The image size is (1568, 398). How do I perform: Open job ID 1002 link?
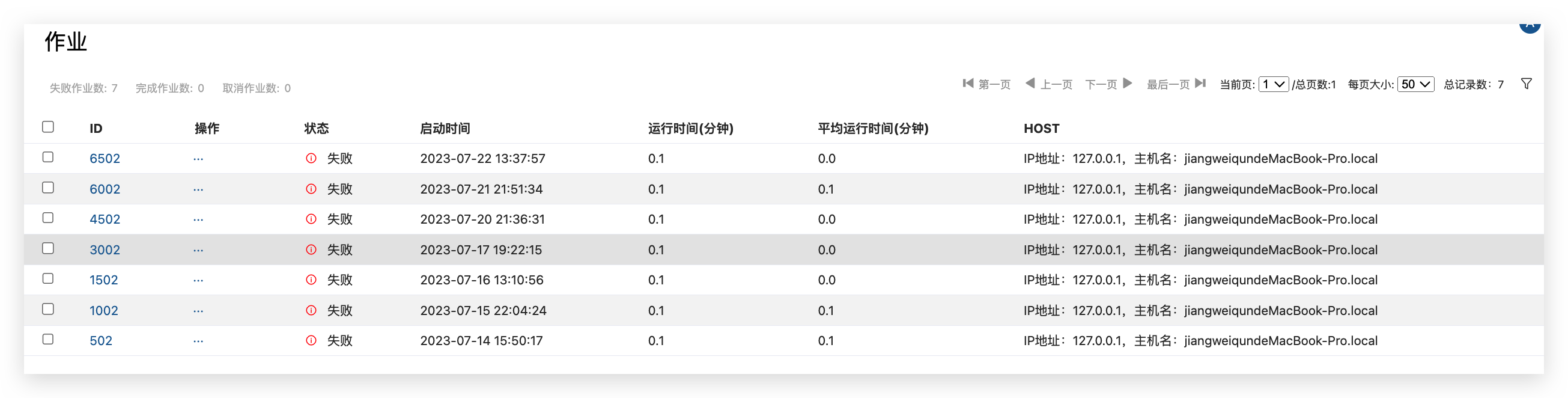point(103,310)
